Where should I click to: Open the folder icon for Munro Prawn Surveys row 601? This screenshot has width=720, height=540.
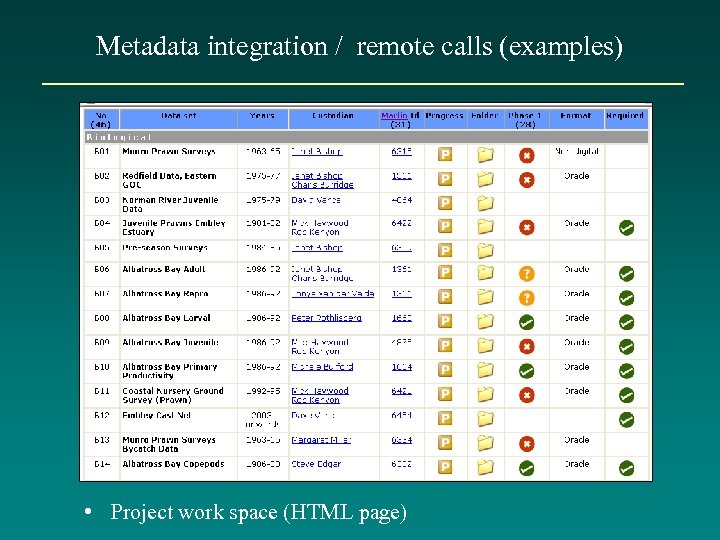coord(485,155)
